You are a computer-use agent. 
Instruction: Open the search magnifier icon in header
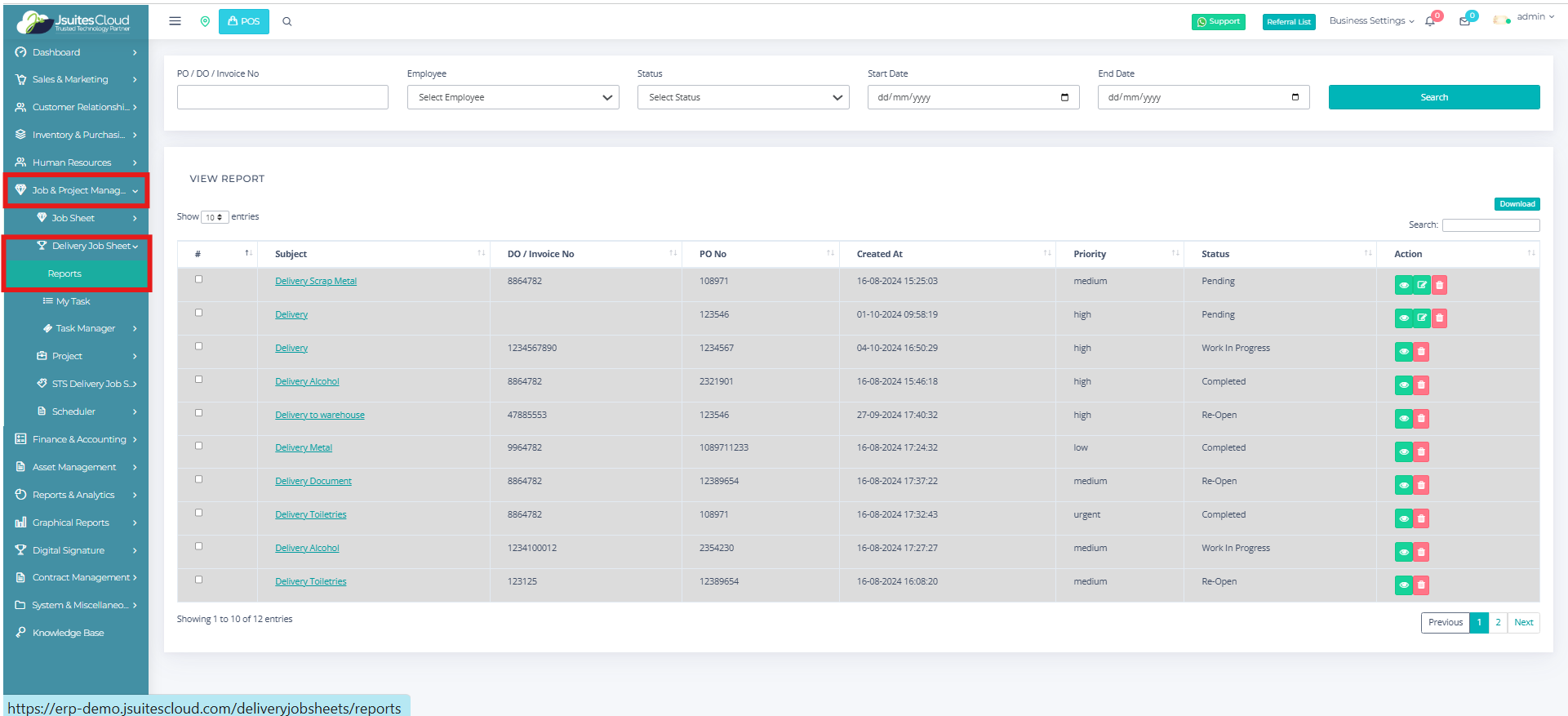(287, 22)
